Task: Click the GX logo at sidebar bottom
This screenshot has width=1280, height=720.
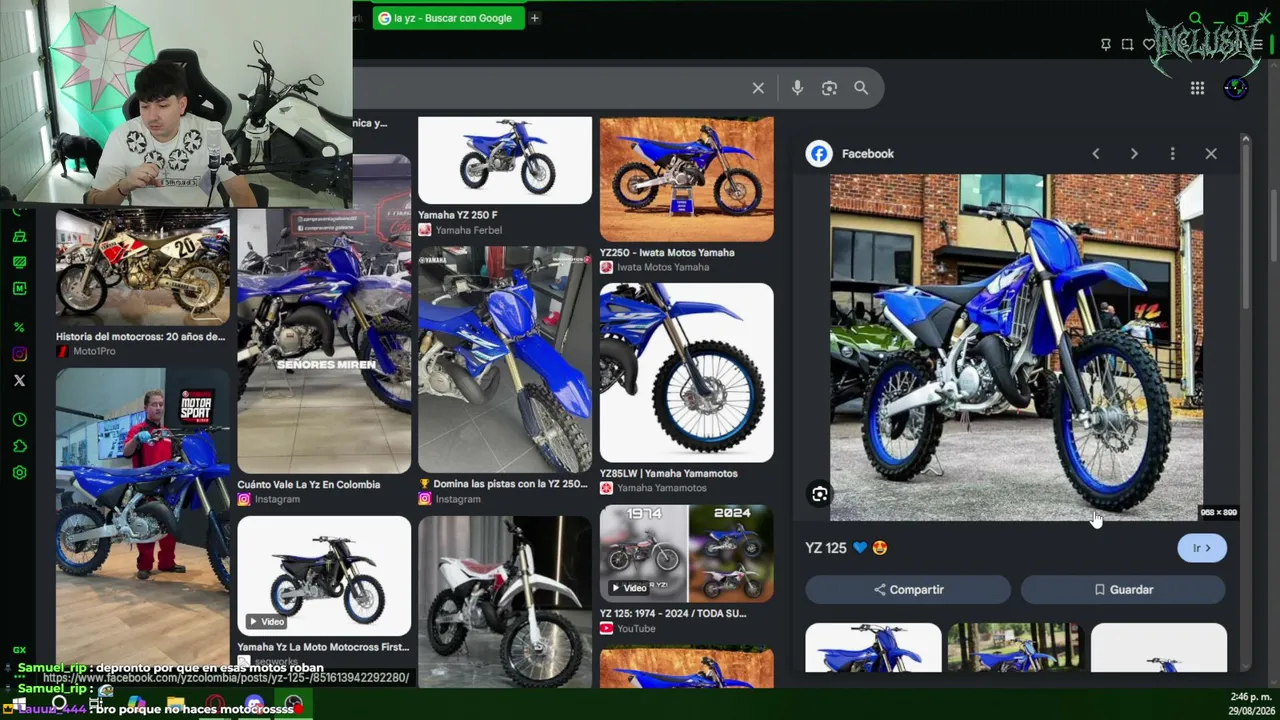Action: pyautogui.click(x=19, y=651)
